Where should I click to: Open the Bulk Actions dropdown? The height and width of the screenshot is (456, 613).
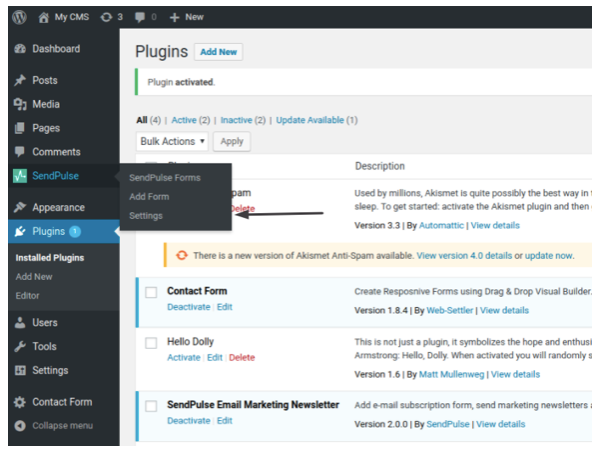click(x=172, y=141)
